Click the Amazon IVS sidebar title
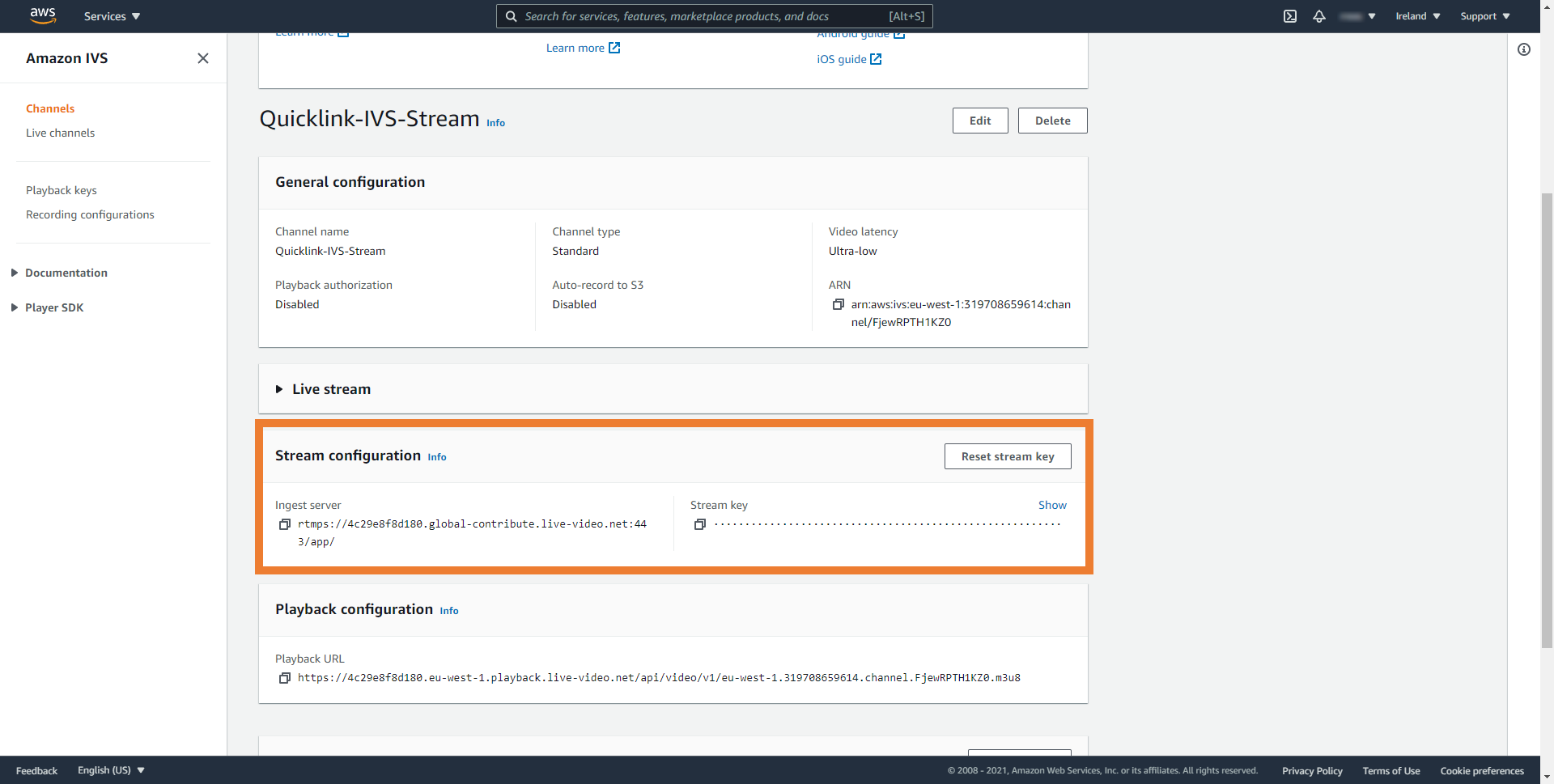Viewport: 1554px width, 784px height. pos(66,58)
